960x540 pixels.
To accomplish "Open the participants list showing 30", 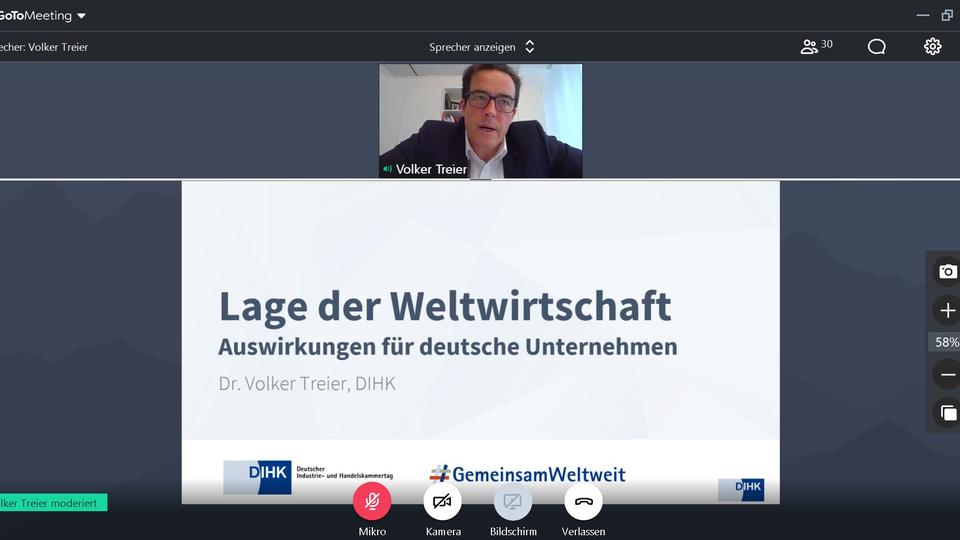I will click(816, 46).
